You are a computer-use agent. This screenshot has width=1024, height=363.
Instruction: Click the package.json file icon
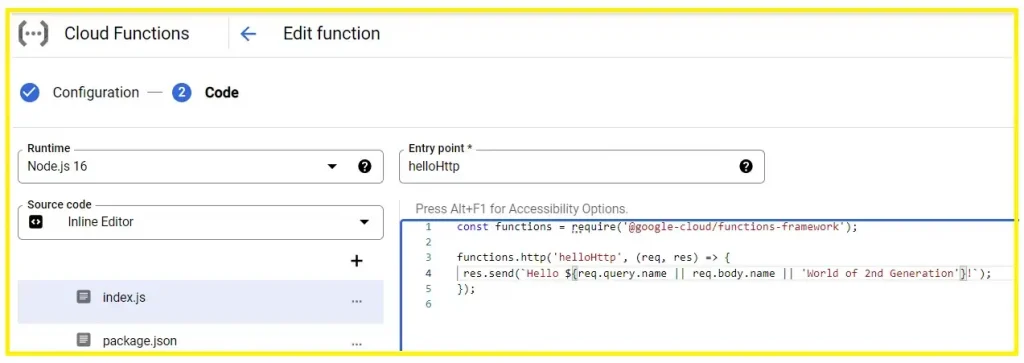point(84,340)
